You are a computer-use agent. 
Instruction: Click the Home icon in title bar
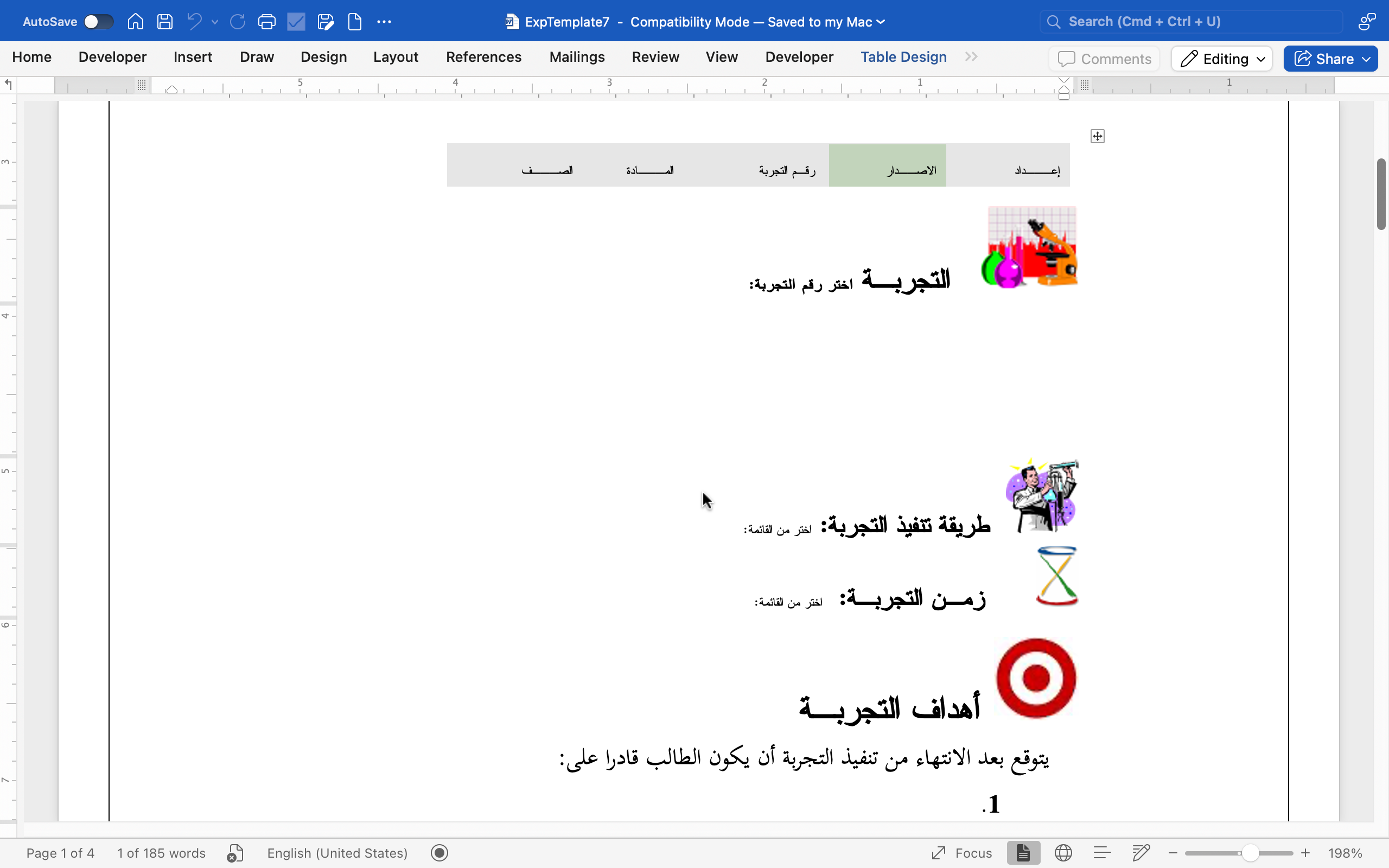(x=136, y=22)
